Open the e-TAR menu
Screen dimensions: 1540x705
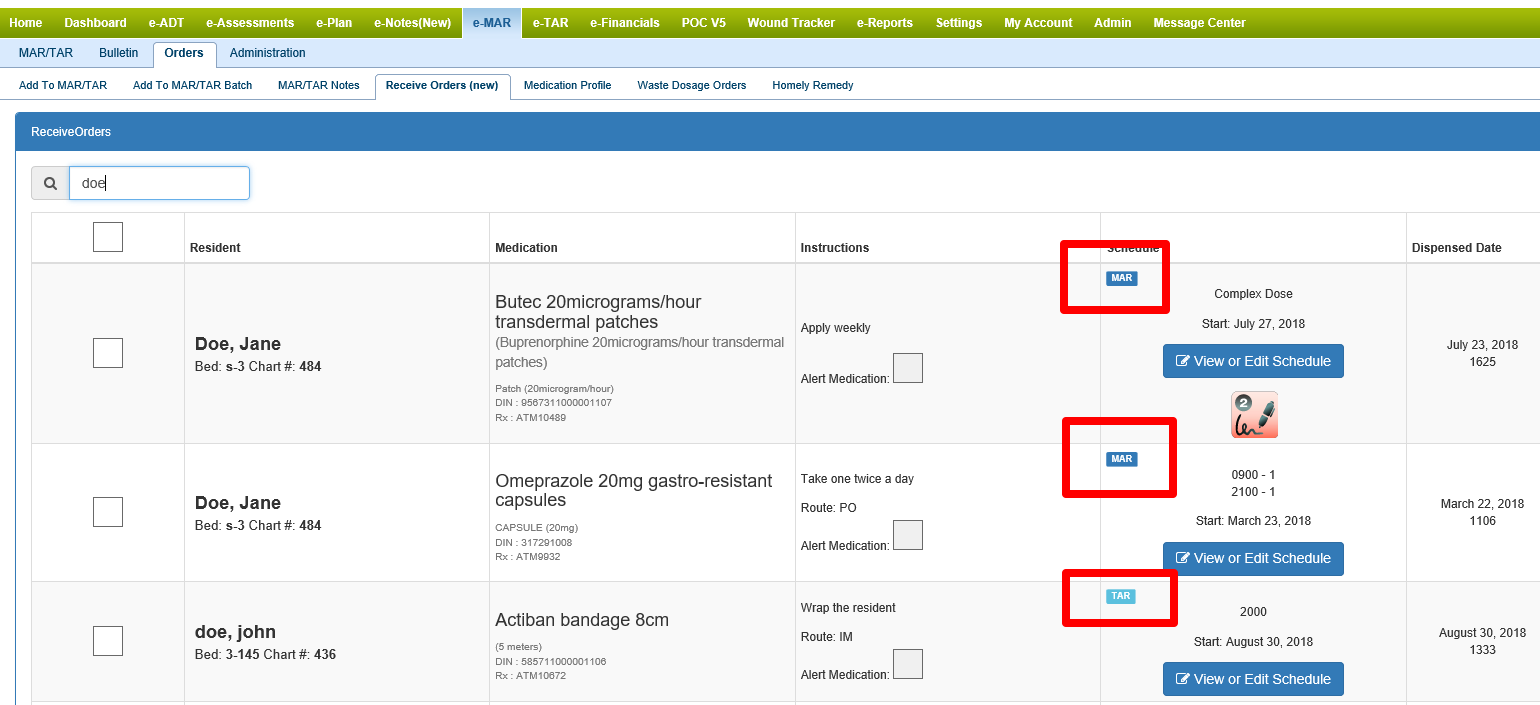click(550, 23)
